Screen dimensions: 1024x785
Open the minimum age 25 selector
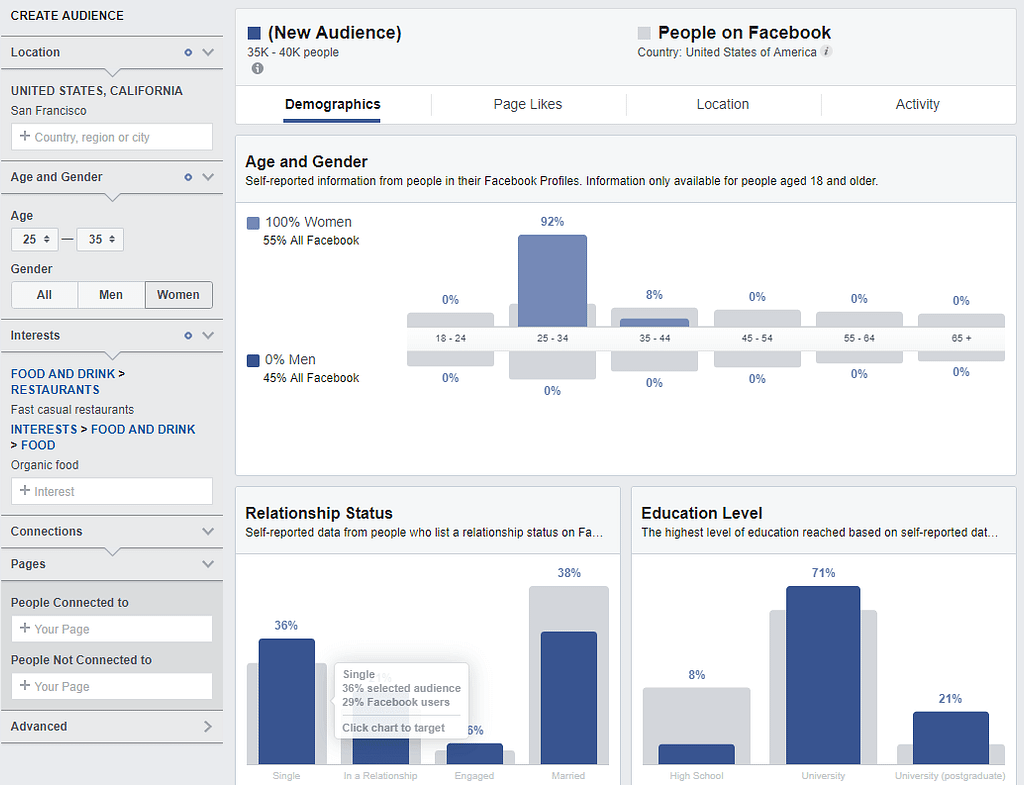click(35, 240)
